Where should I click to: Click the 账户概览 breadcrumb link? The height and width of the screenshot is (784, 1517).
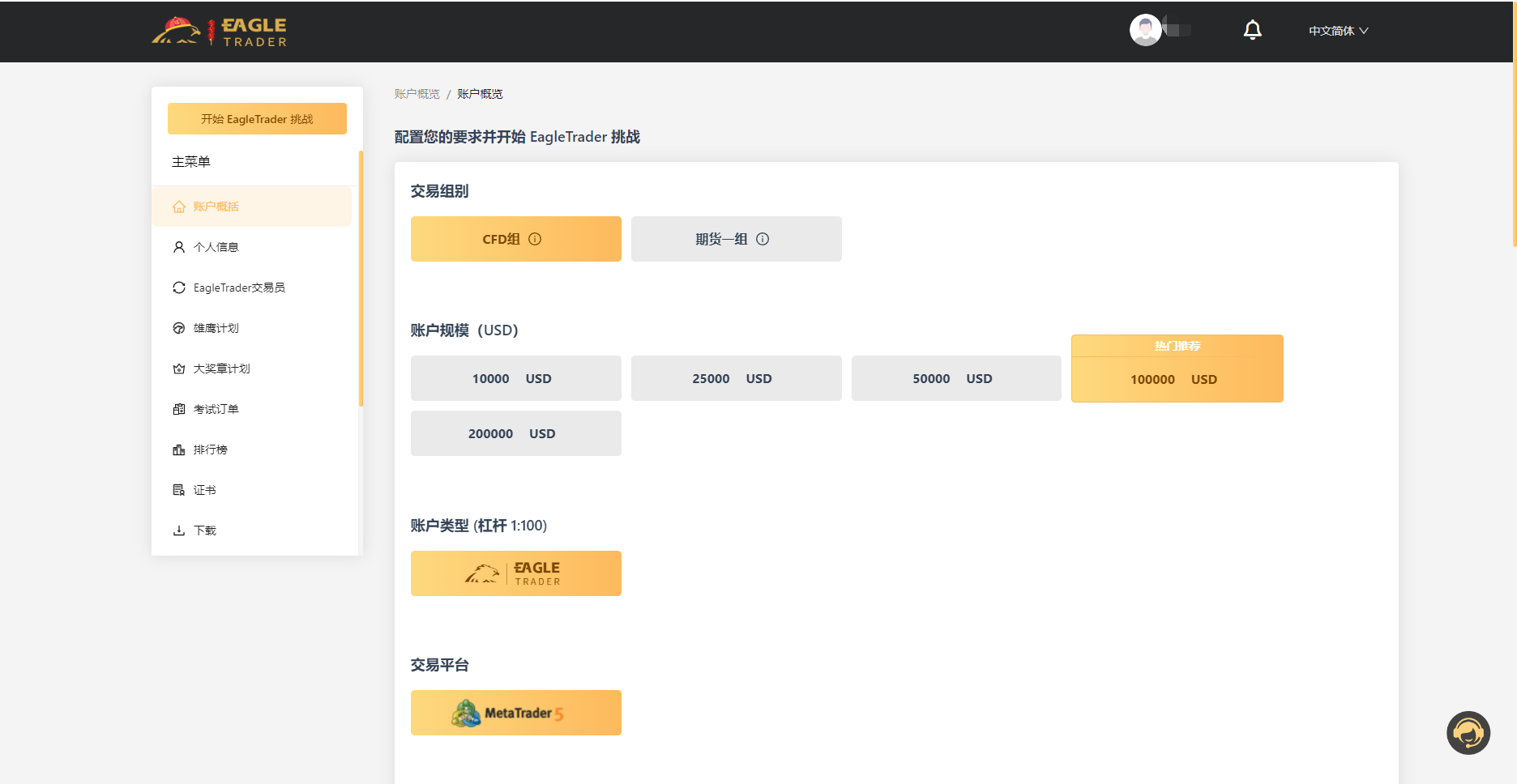click(x=417, y=93)
